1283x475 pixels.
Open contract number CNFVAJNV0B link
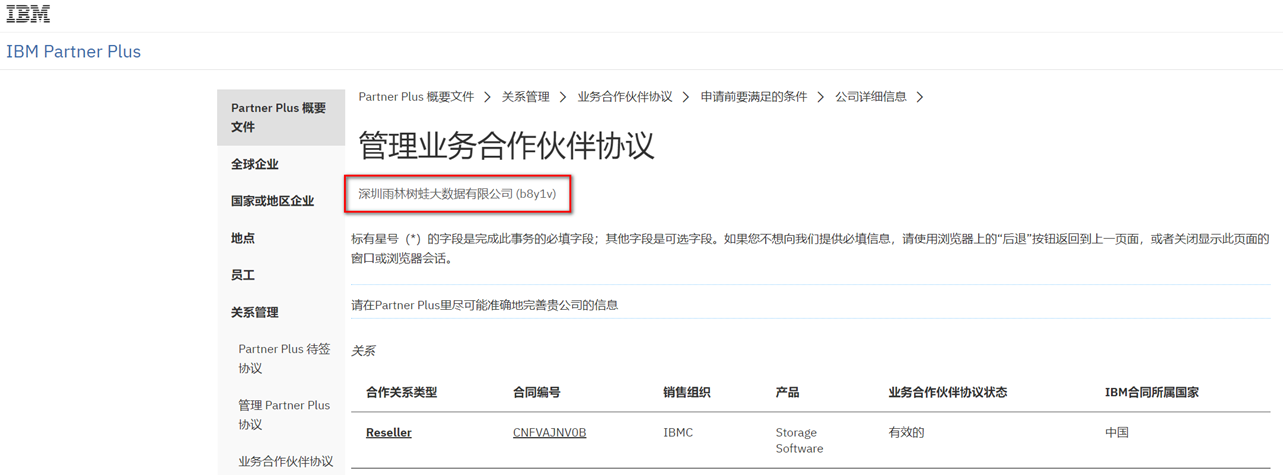(x=550, y=432)
